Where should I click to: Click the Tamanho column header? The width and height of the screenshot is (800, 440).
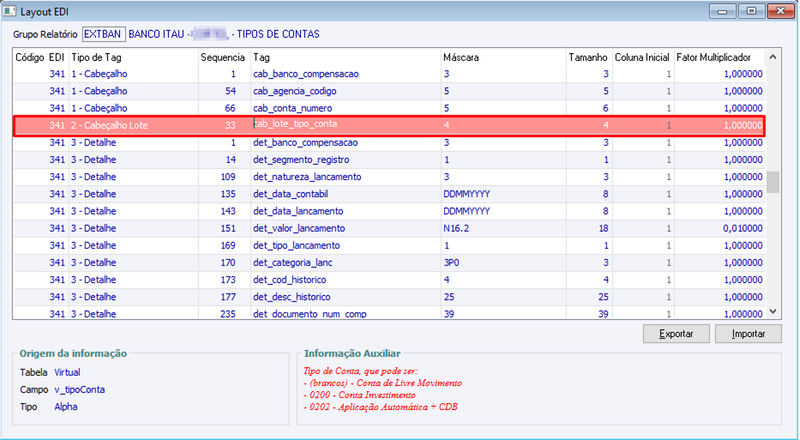[588, 57]
